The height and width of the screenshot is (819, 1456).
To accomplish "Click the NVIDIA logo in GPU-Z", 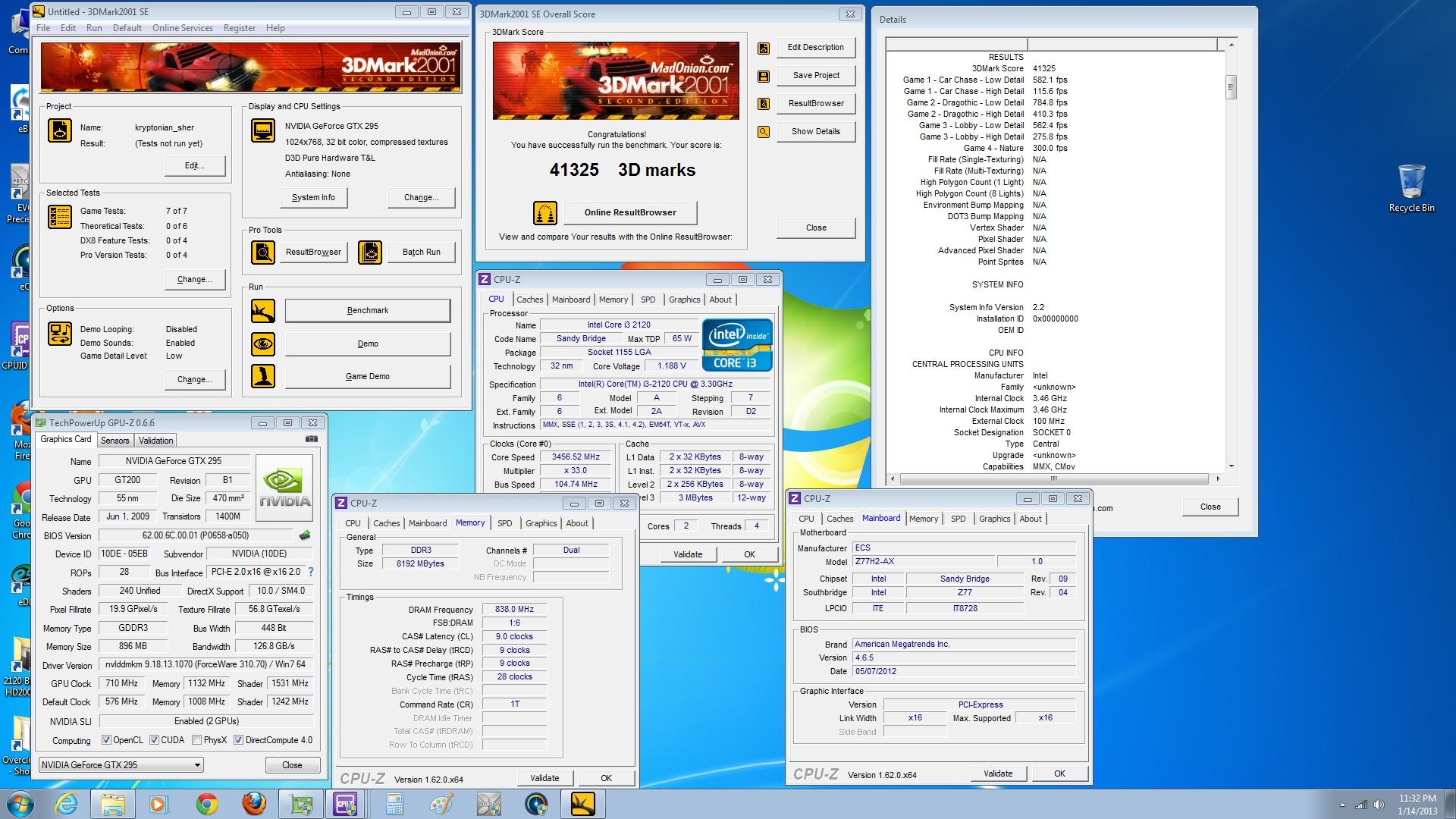I will click(285, 488).
